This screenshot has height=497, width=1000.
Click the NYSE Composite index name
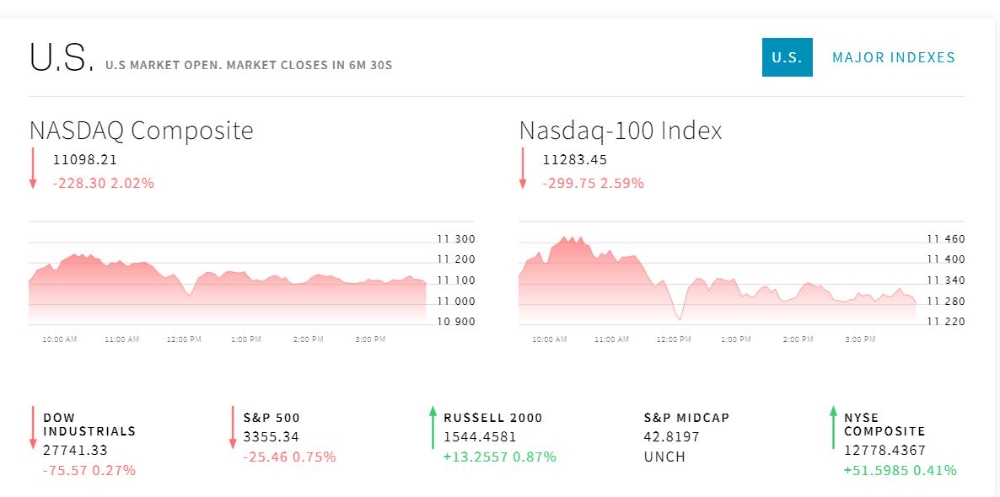pyautogui.click(x=885, y=424)
